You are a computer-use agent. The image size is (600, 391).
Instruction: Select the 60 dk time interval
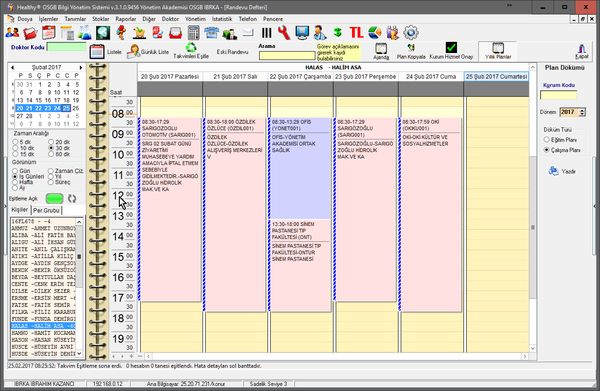51,154
